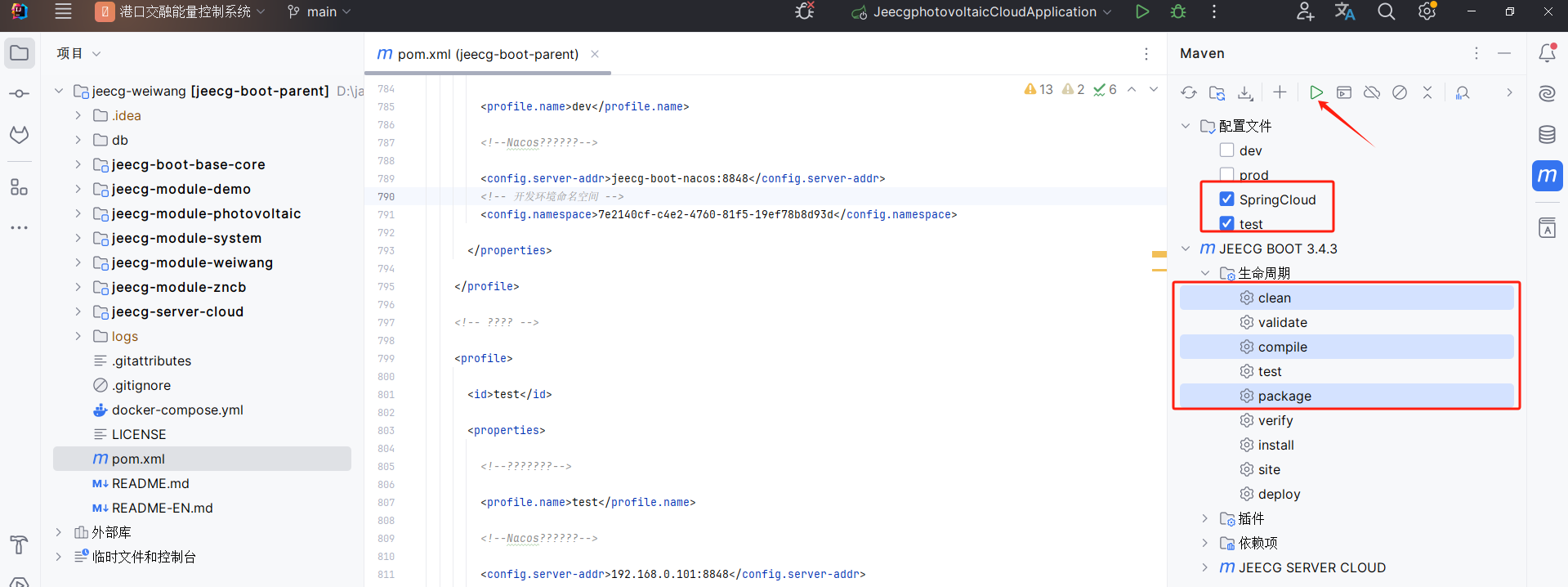Open more run actions menu

click(1214, 11)
